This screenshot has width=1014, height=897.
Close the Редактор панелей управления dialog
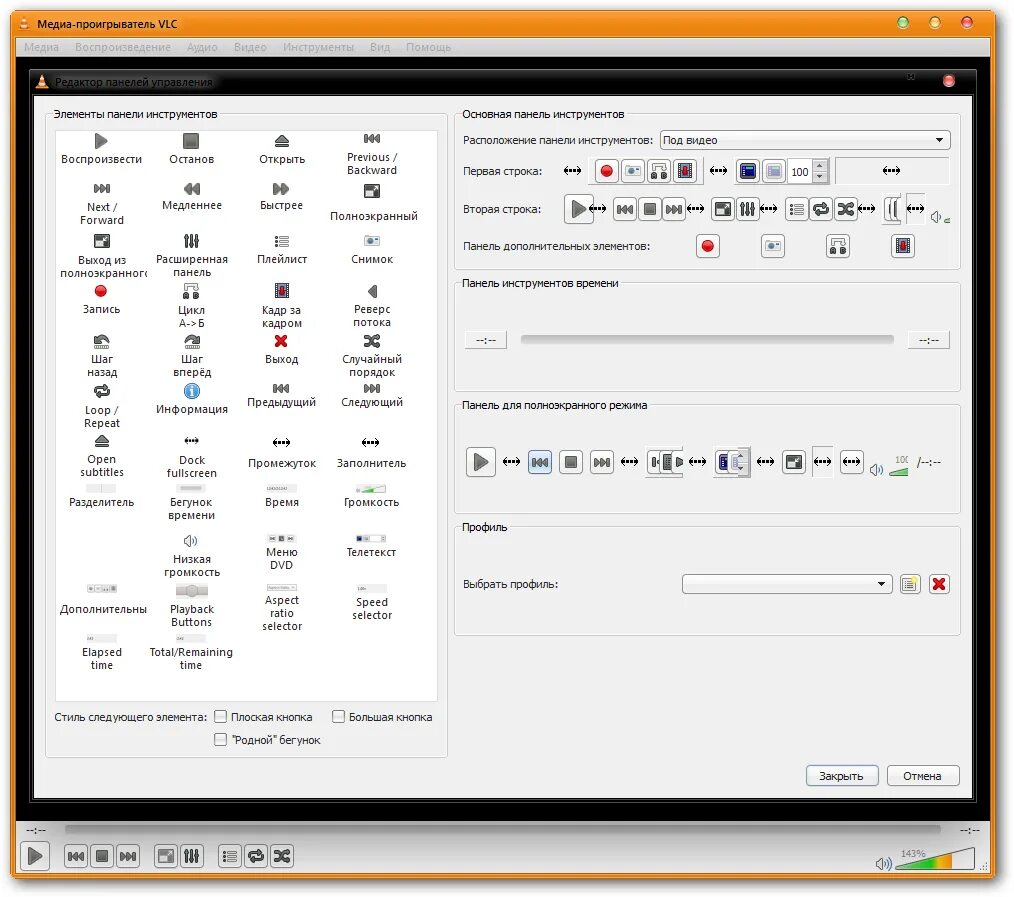point(949,81)
